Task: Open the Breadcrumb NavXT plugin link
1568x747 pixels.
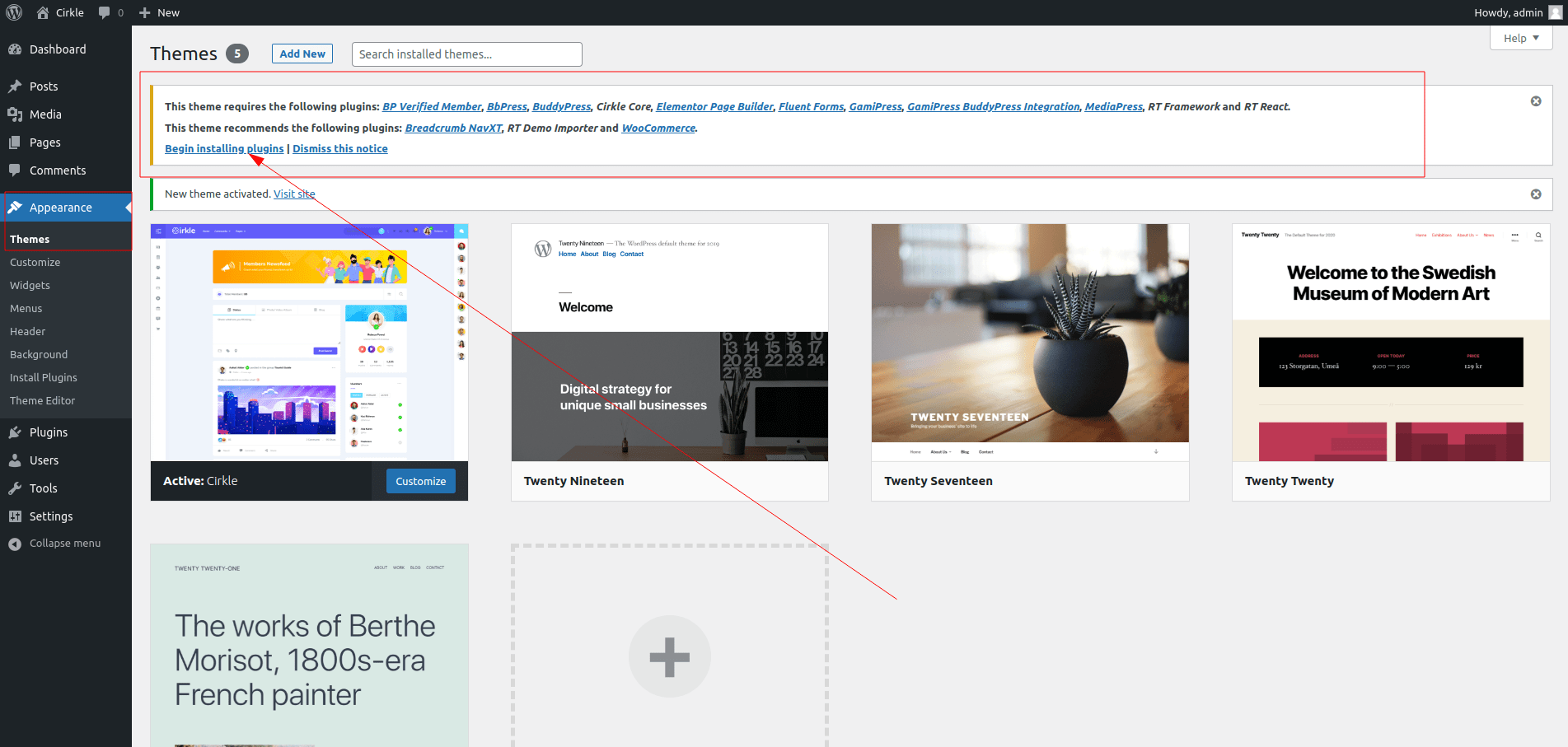Action: (x=454, y=128)
